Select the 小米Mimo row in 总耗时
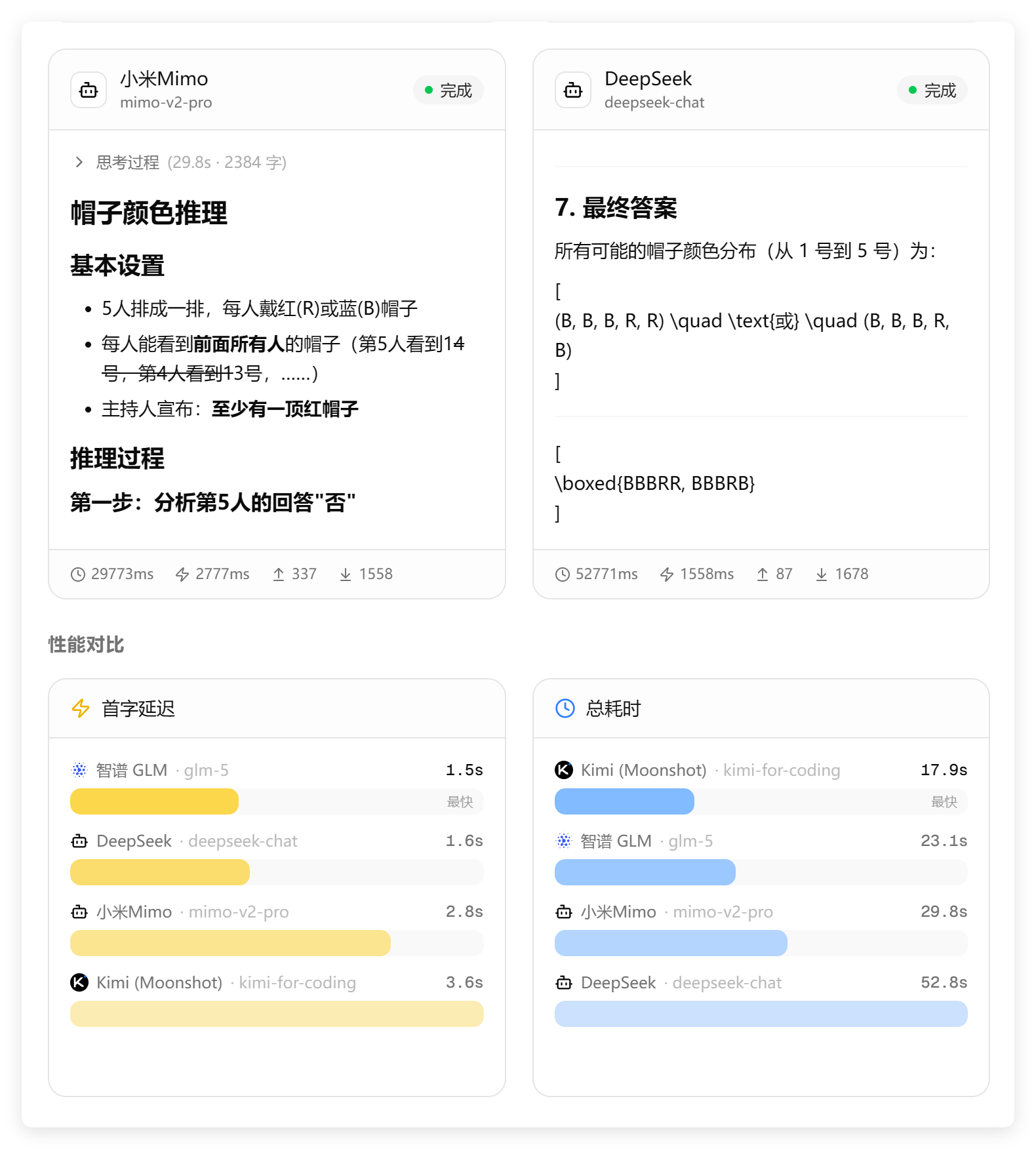Screen dimensions: 1036x1149 tap(761, 912)
